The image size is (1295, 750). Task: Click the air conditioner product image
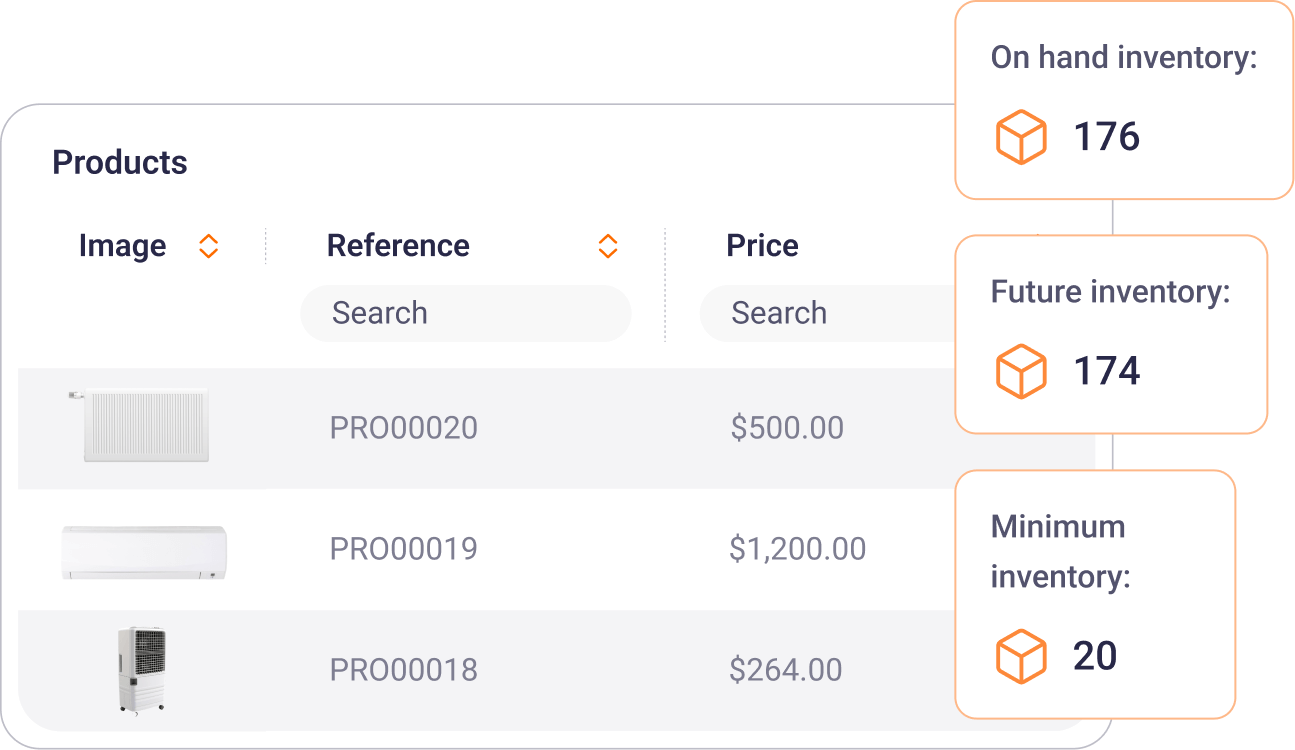pyautogui.click(x=145, y=551)
